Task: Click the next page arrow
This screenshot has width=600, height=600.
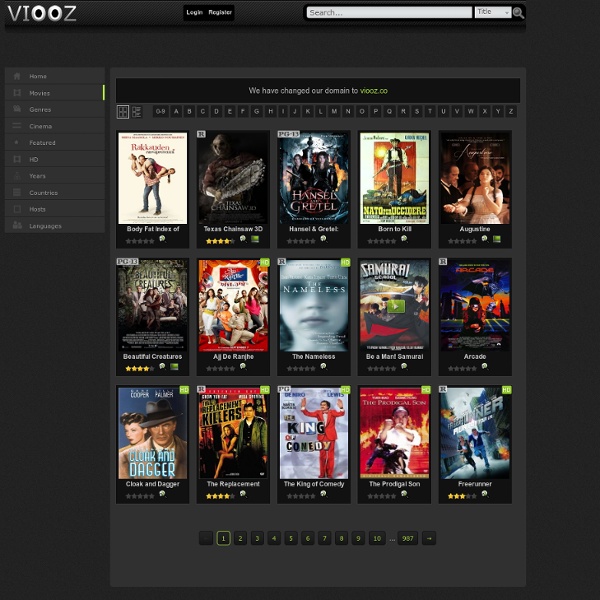Action: point(429,538)
